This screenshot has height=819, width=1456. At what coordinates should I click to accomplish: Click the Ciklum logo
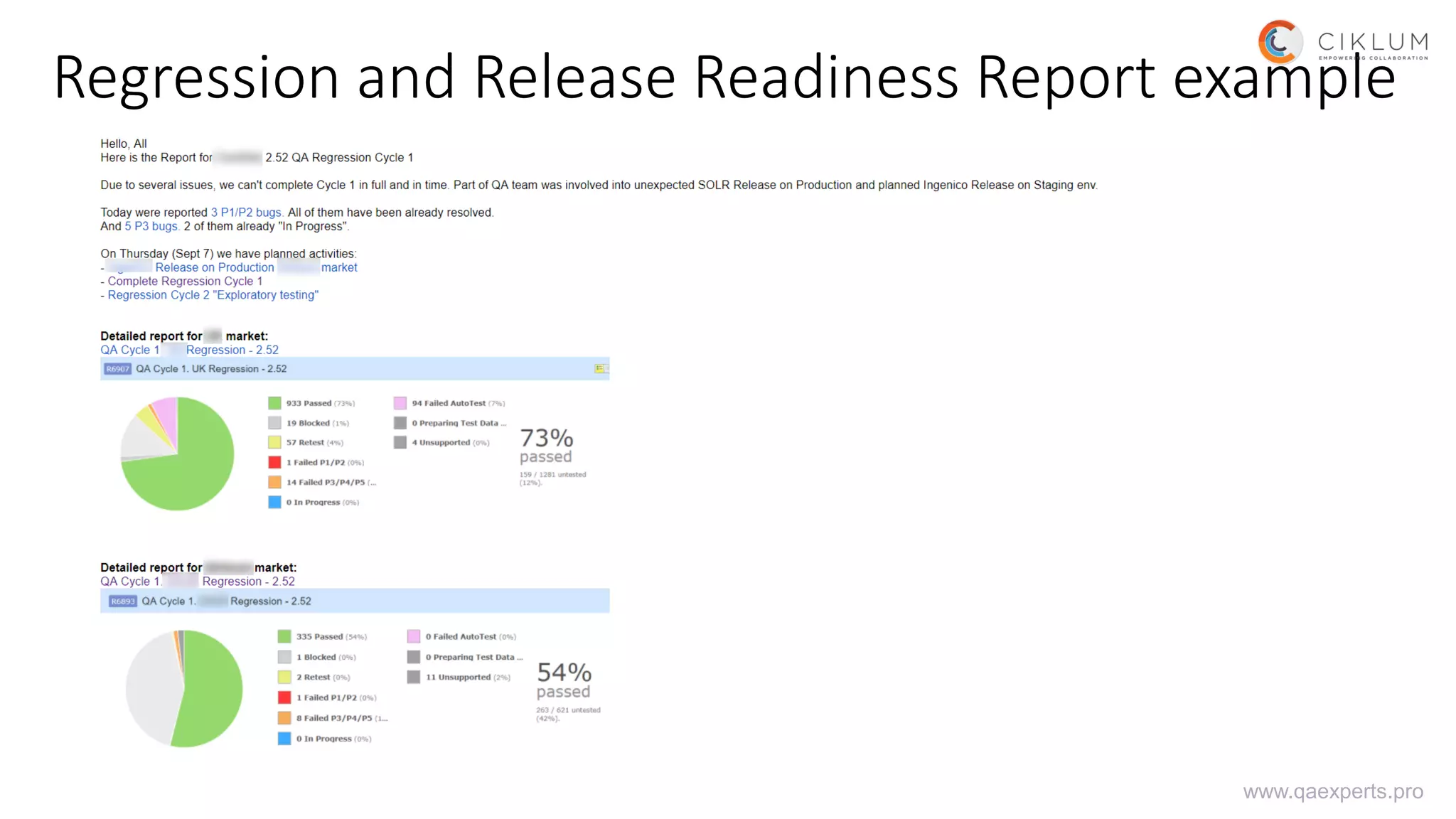(x=1342, y=43)
